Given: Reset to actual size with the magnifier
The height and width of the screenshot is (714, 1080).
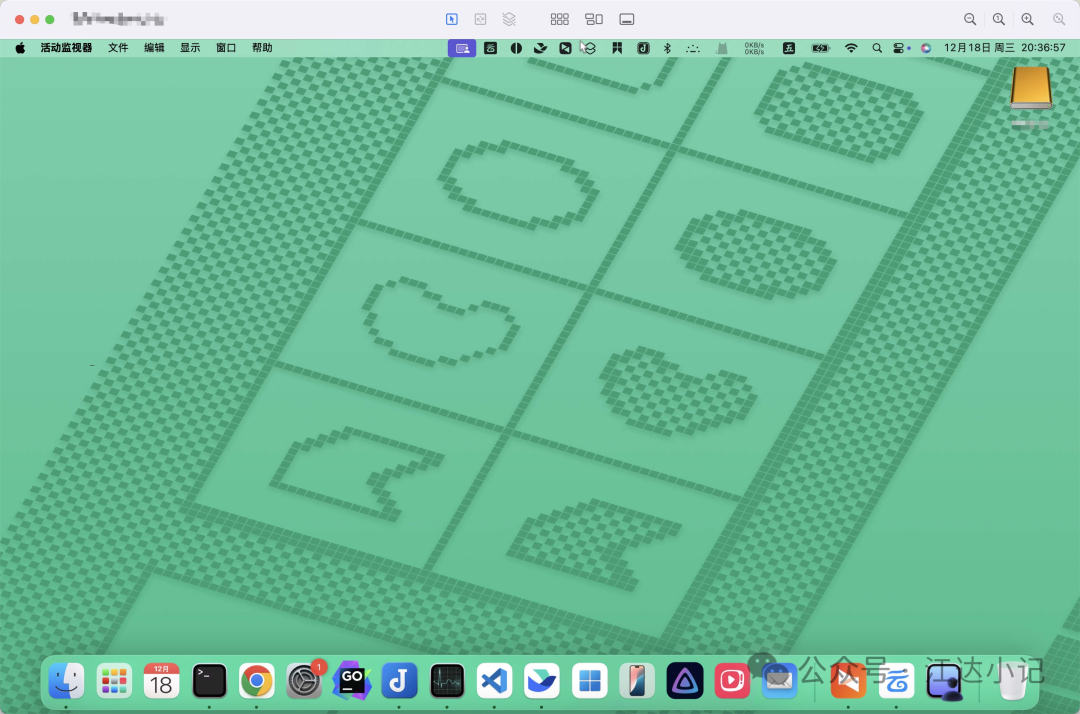Looking at the screenshot, I should [999, 19].
